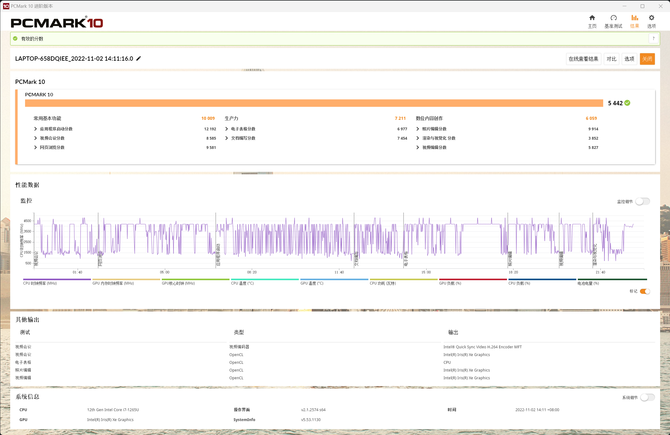Click the Essentials group score 10 009
The height and width of the screenshot is (435, 670).
(x=208, y=118)
